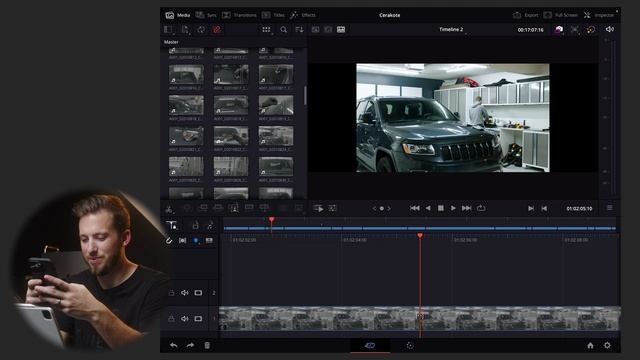640x360 pixels.
Task: Click the jog wheel dot control
Action: (382, 209)
